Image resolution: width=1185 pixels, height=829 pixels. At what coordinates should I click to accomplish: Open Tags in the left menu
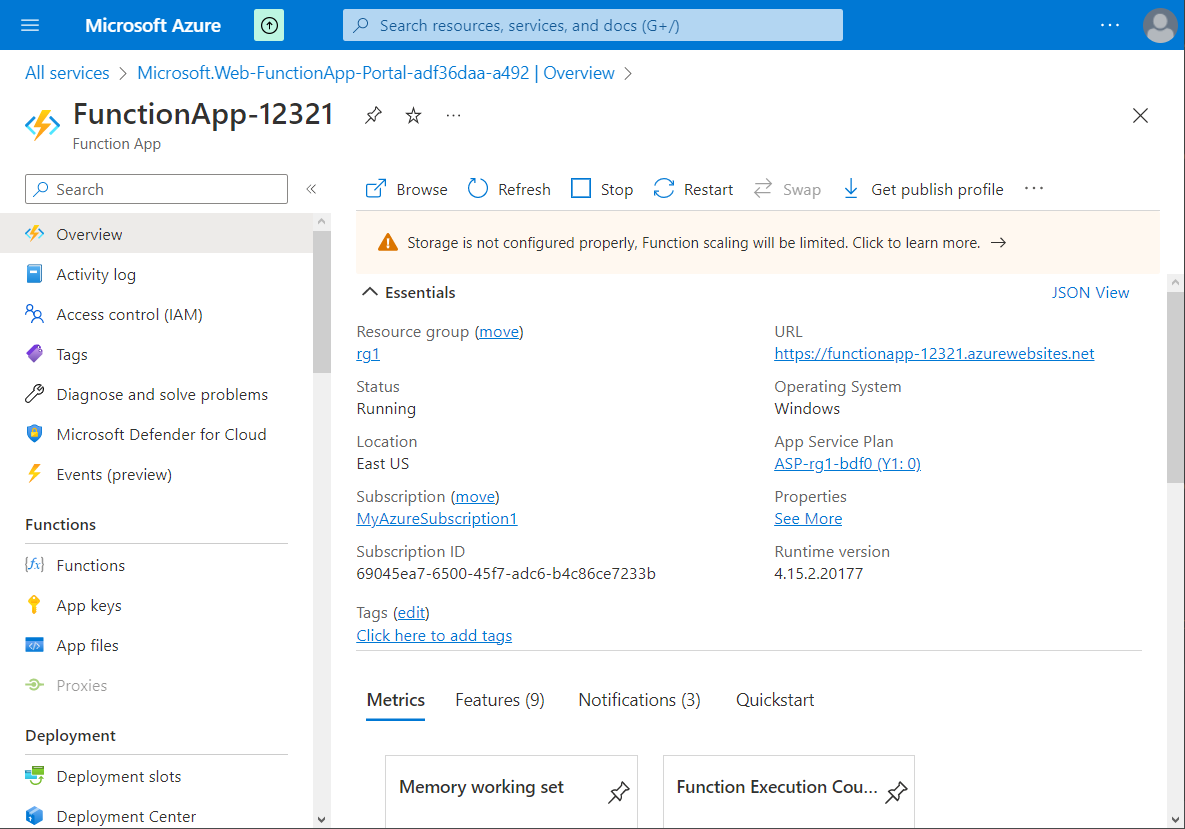point(156,354)
